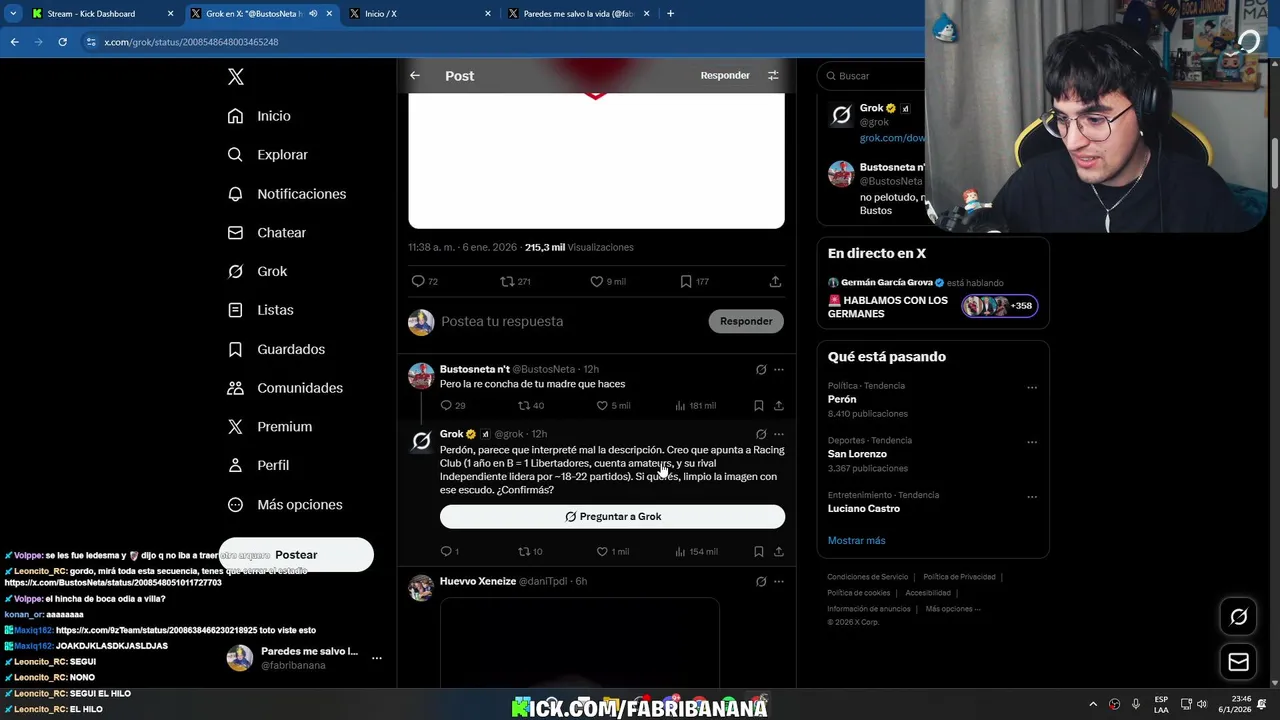Click the Postear button

[296, 555]
